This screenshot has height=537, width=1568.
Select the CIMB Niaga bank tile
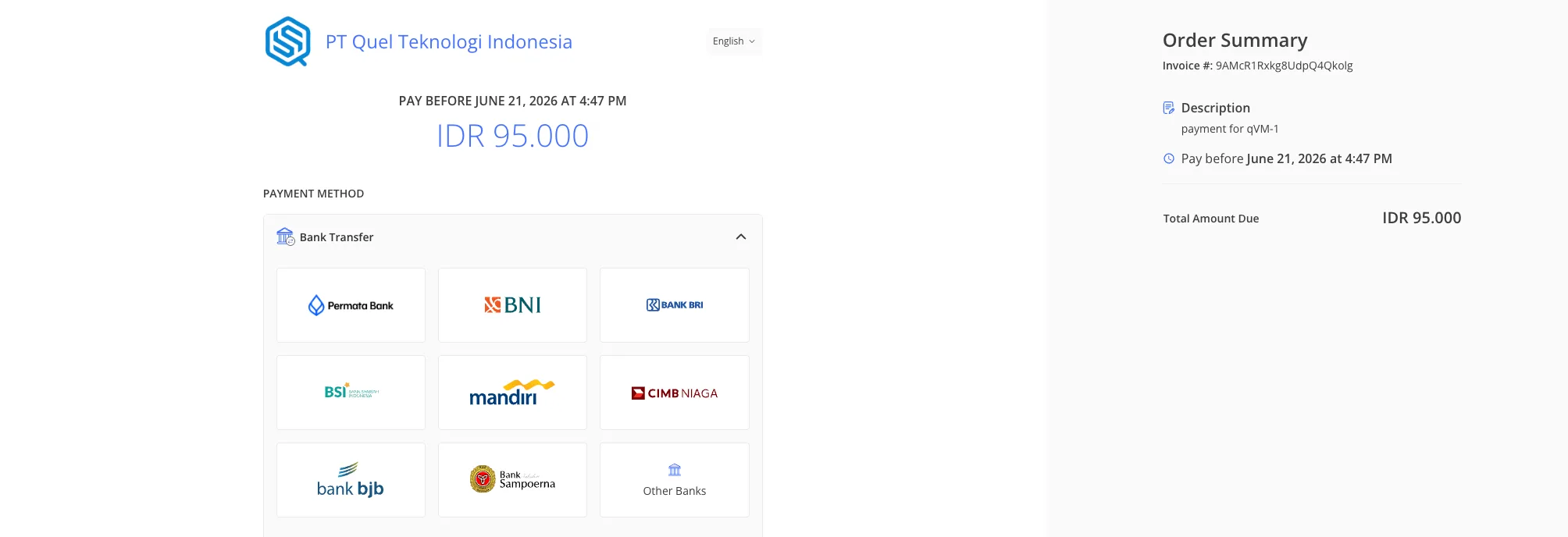click(x=675, y=393)
